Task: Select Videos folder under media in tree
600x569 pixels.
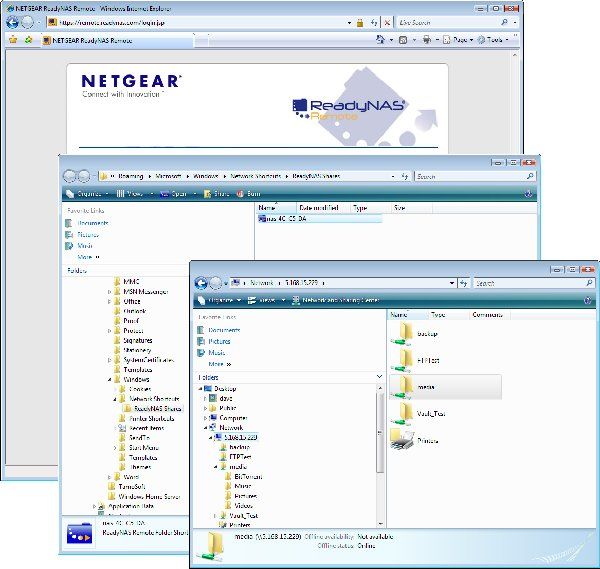Action: click(x=243, y=505)
